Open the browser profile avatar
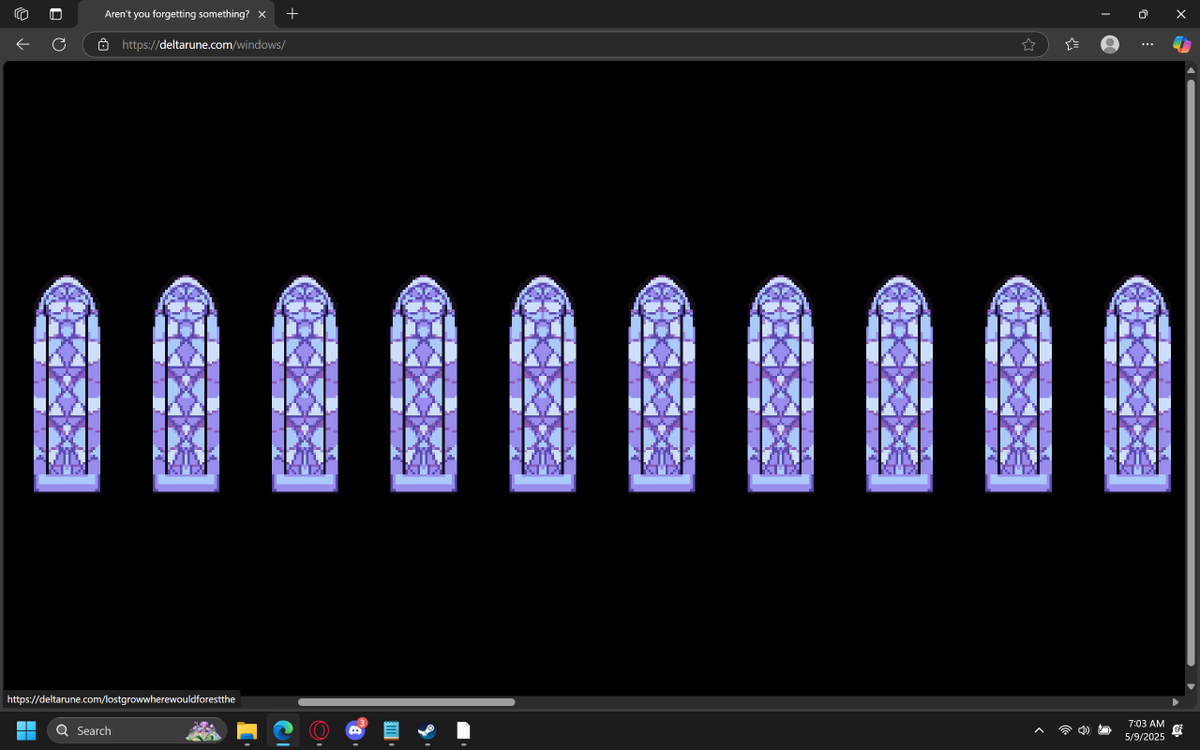 (x=1109, y=44)
